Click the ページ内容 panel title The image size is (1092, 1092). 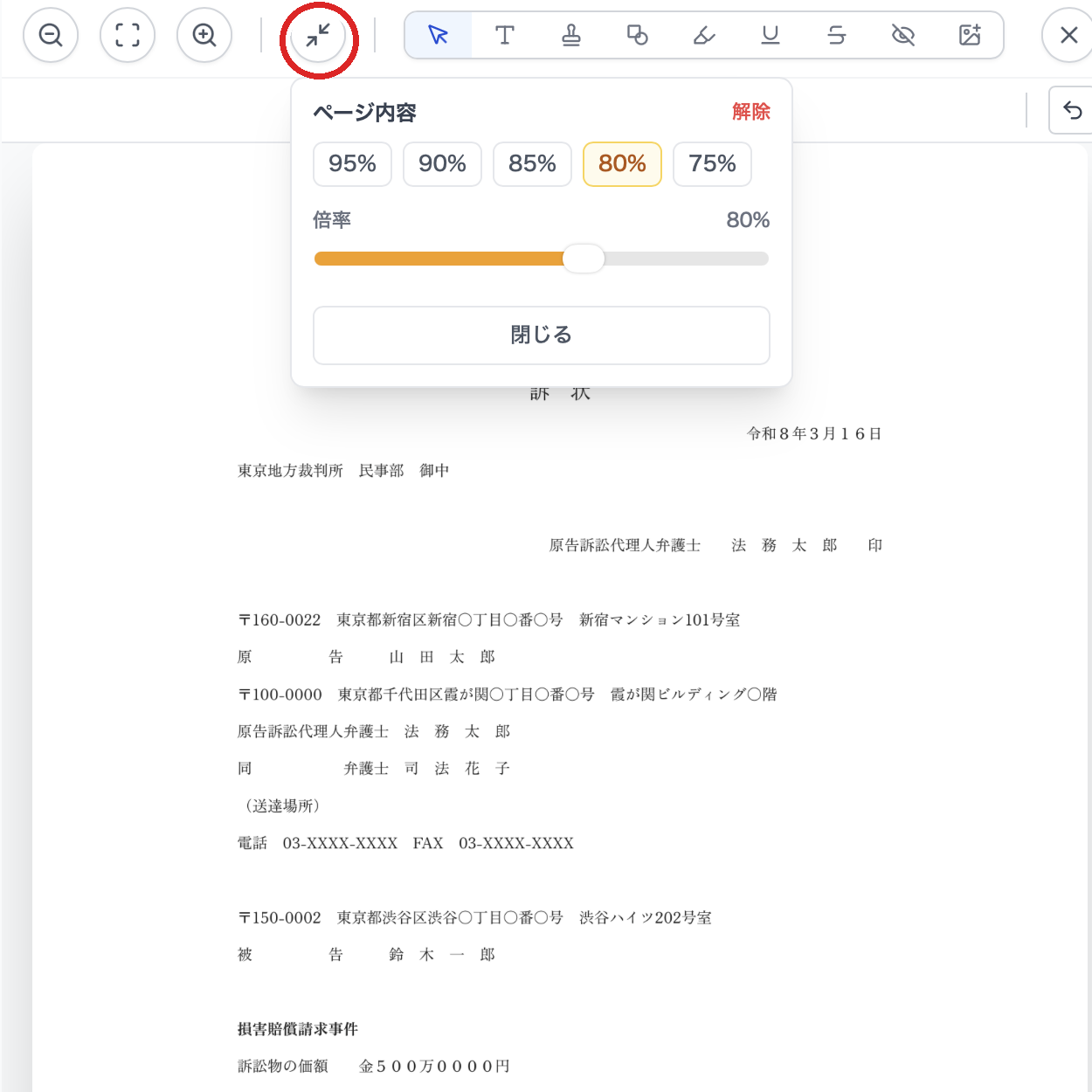point(365,113)
